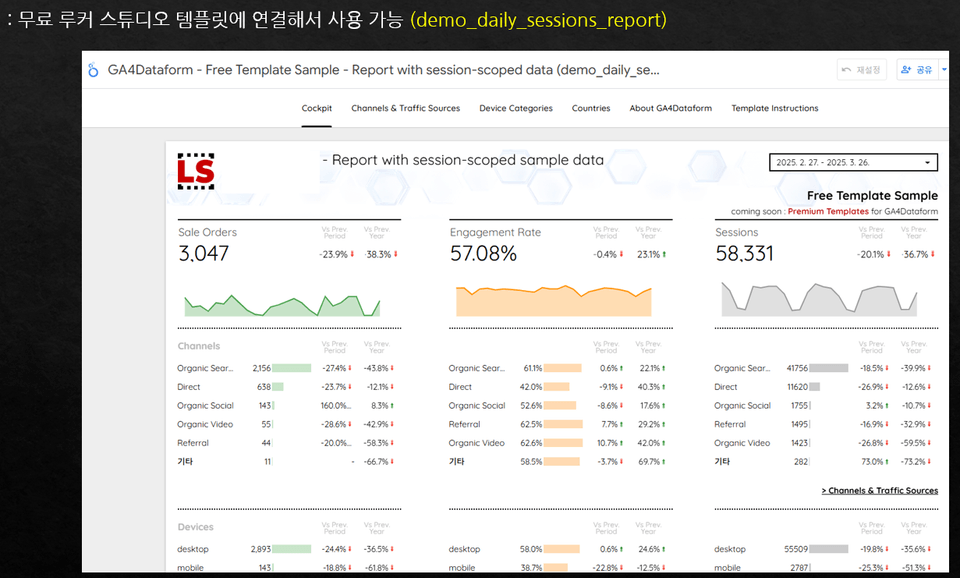Click the reset (재설정) undo arrow button
This screenshot has width=960, height=578.
861,70
